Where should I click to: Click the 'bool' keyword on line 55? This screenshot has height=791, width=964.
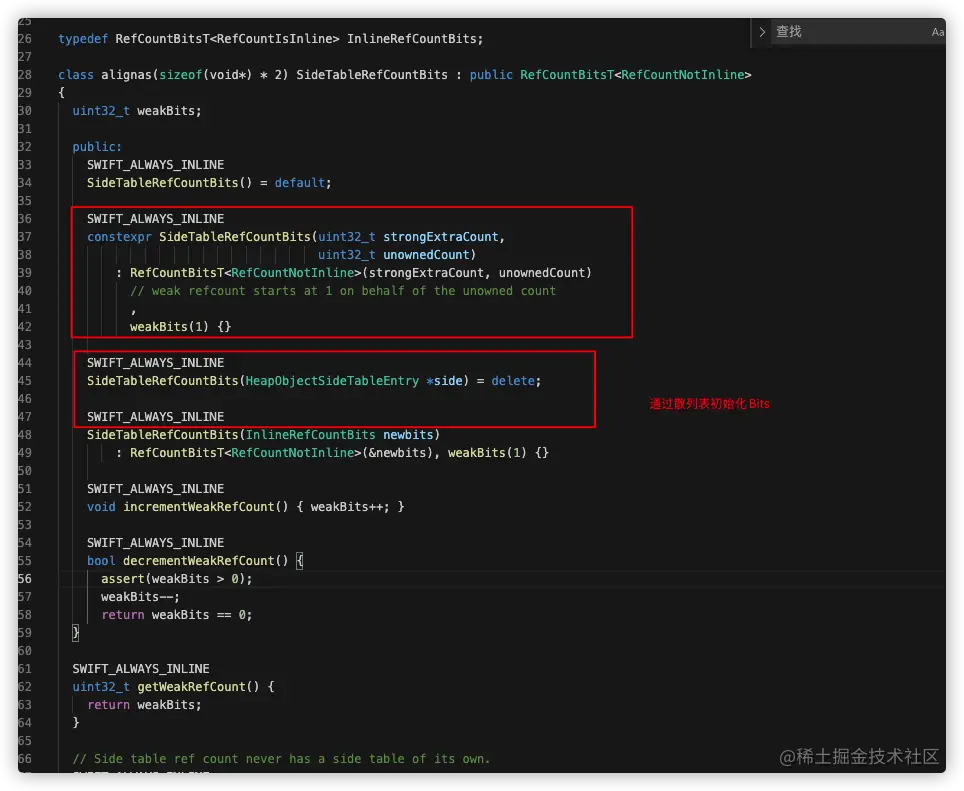tap(101, 561)
